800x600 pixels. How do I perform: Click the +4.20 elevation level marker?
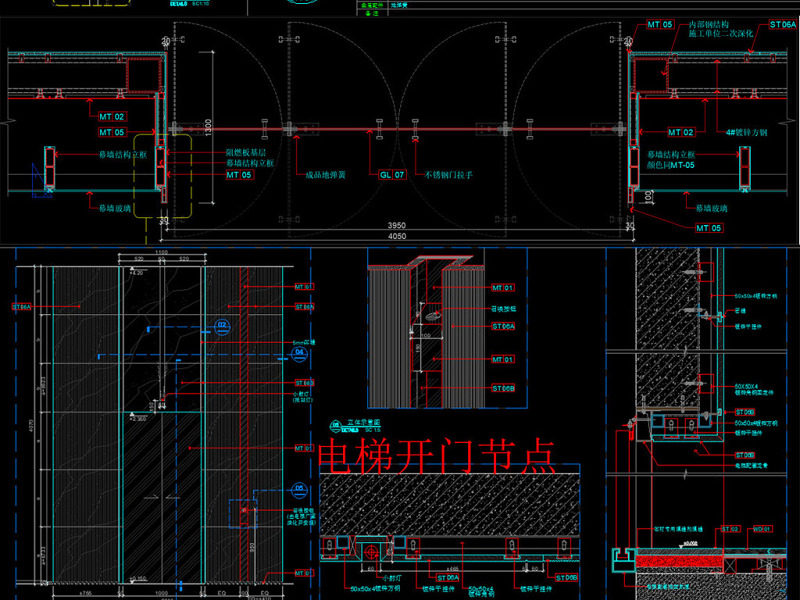(x=137, y=273)
